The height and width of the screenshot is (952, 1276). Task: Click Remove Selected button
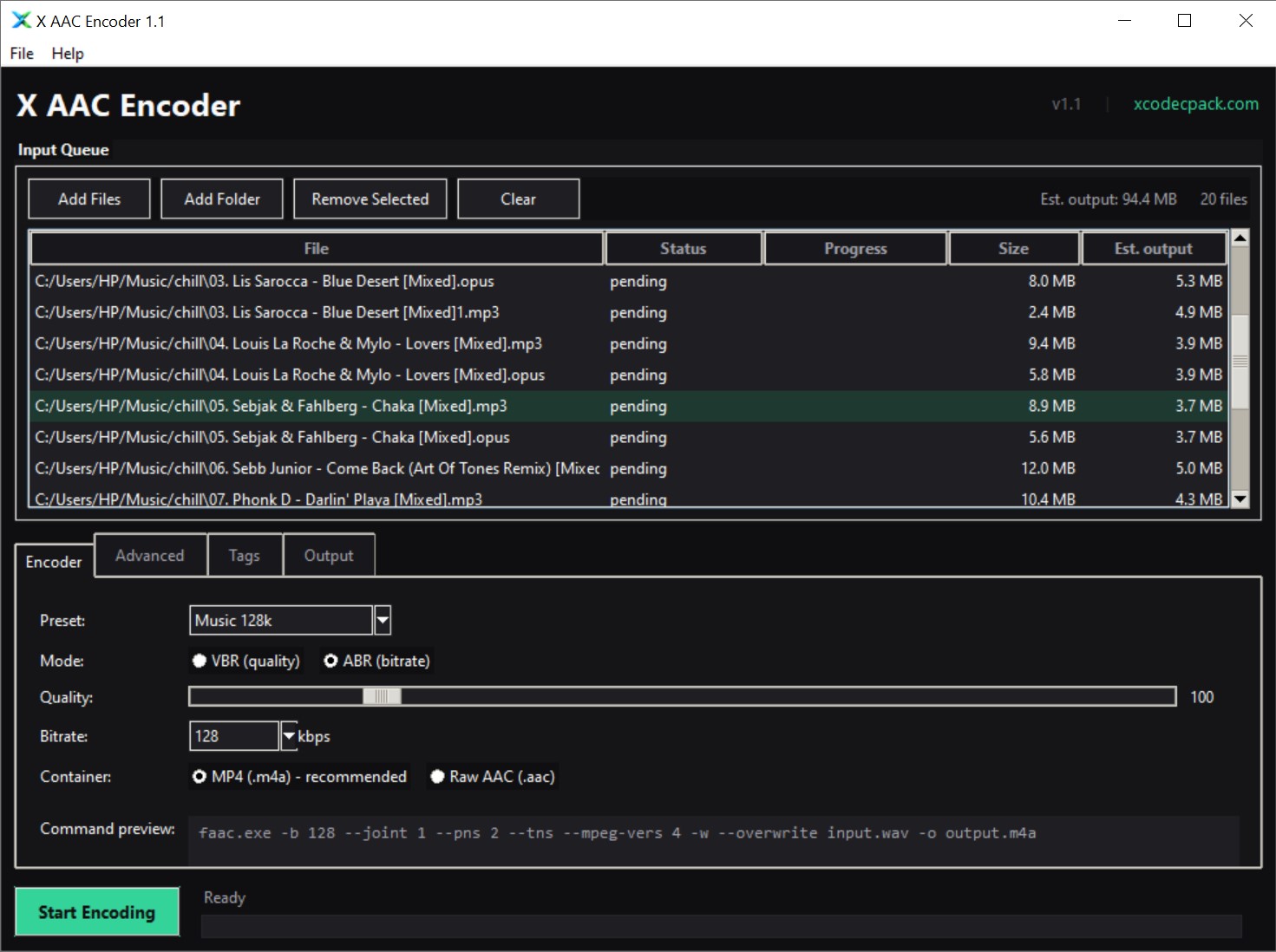coord(370,199)
